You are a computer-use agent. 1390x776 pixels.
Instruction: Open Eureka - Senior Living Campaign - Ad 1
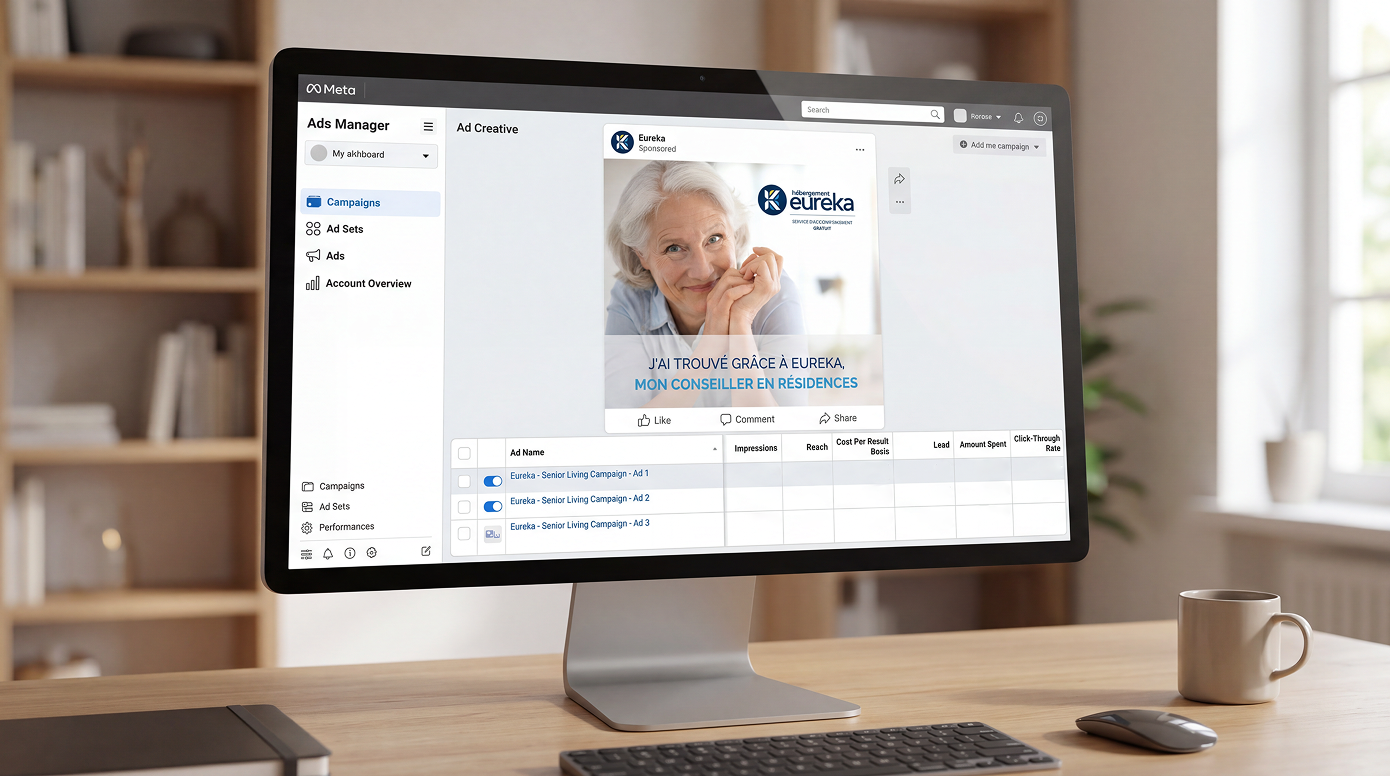point(580,475)
